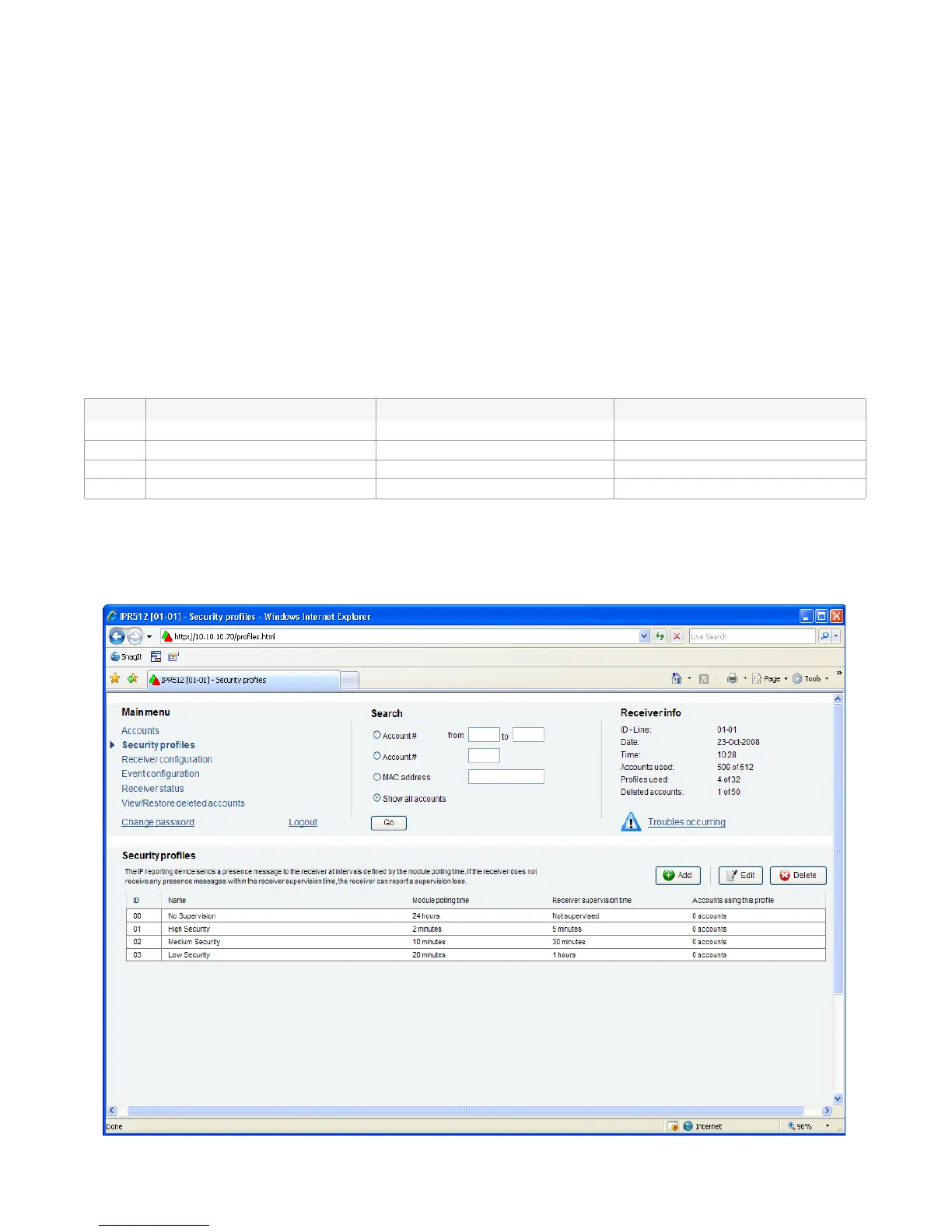Image resolution: width=952 pixels, height=1232 pixels.
Task: Click the SnagIt profile settings icon
Action: pos(173,657)
